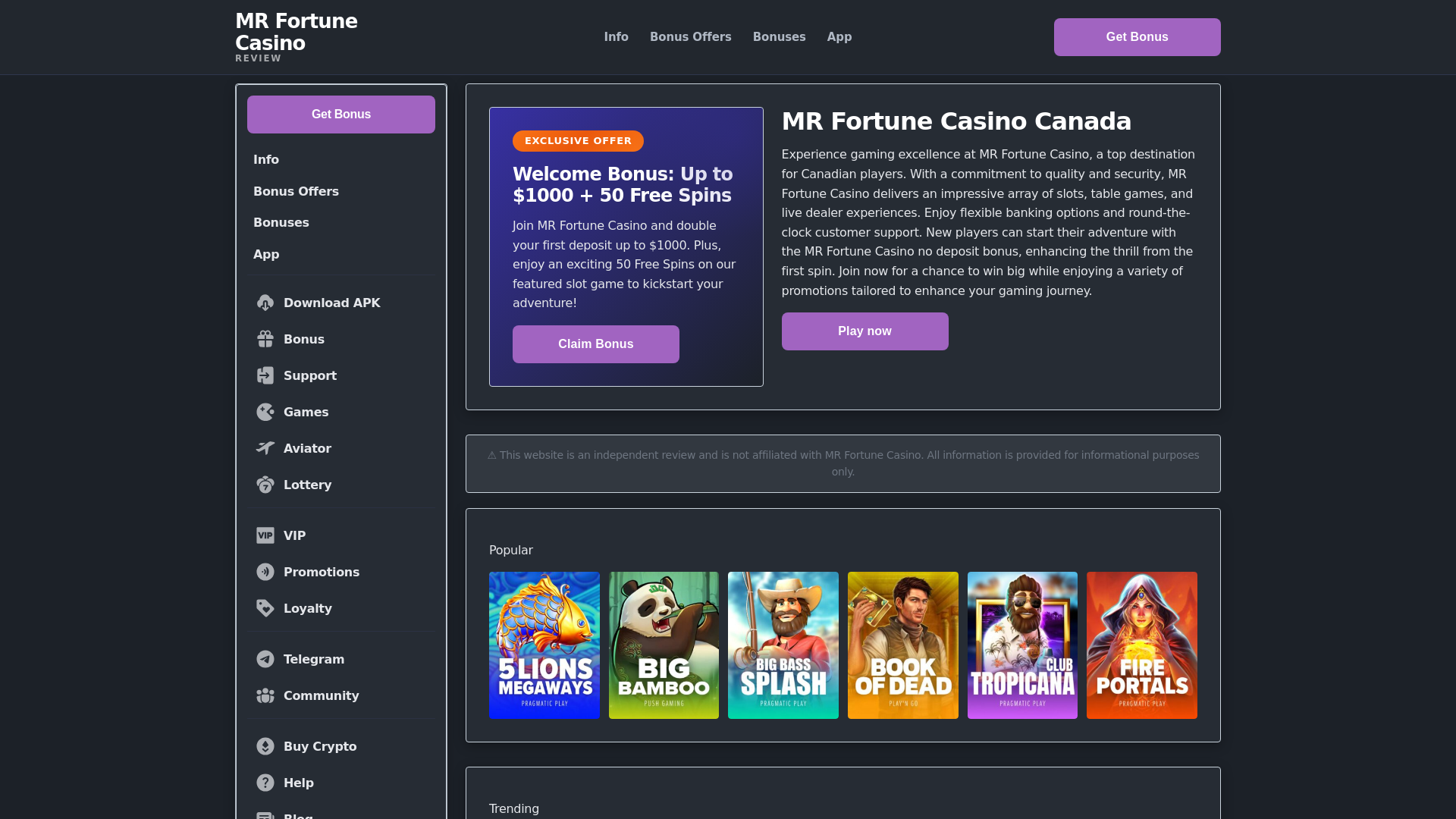Click the Games icon in sidebar
Image resolution: width=1456 pixels, height=819 pixels.
click(x=265, y=413)
